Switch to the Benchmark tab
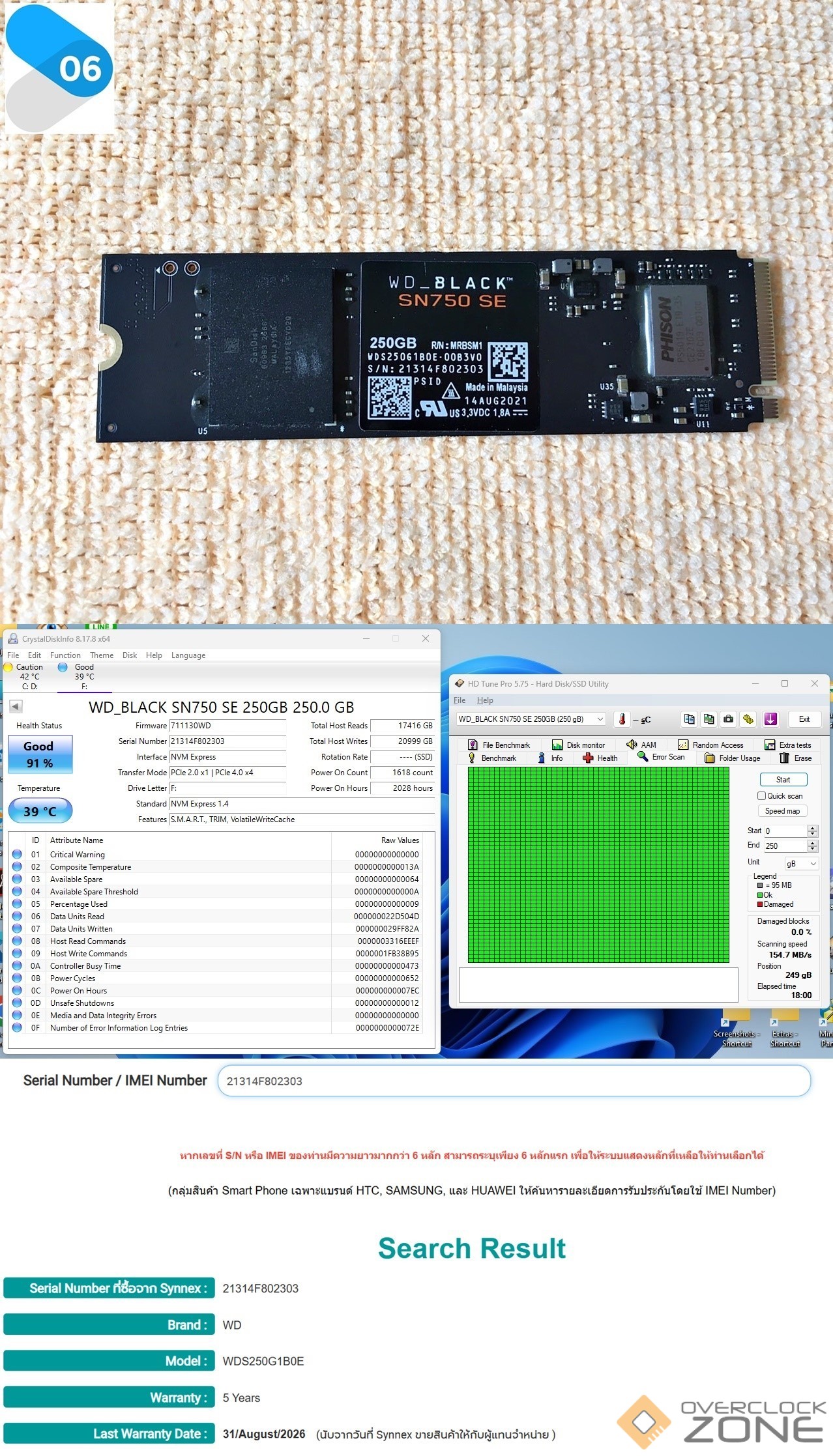 click(x=492, y=758)
